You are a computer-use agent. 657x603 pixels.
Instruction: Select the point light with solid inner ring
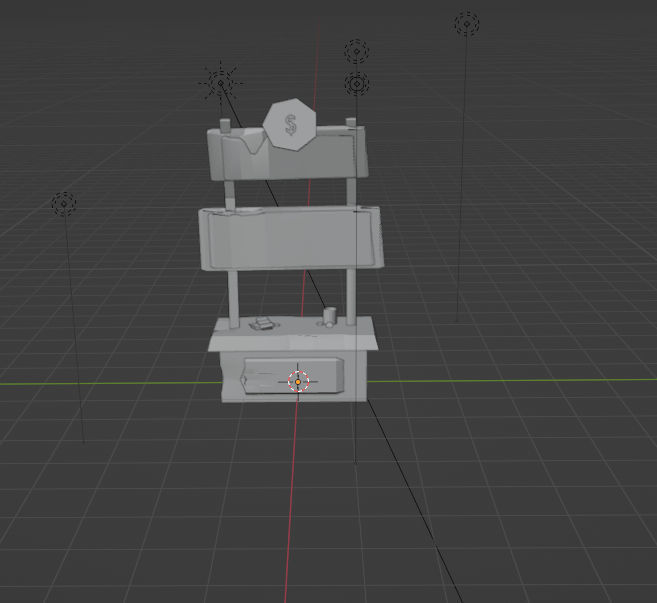point(357,84)
